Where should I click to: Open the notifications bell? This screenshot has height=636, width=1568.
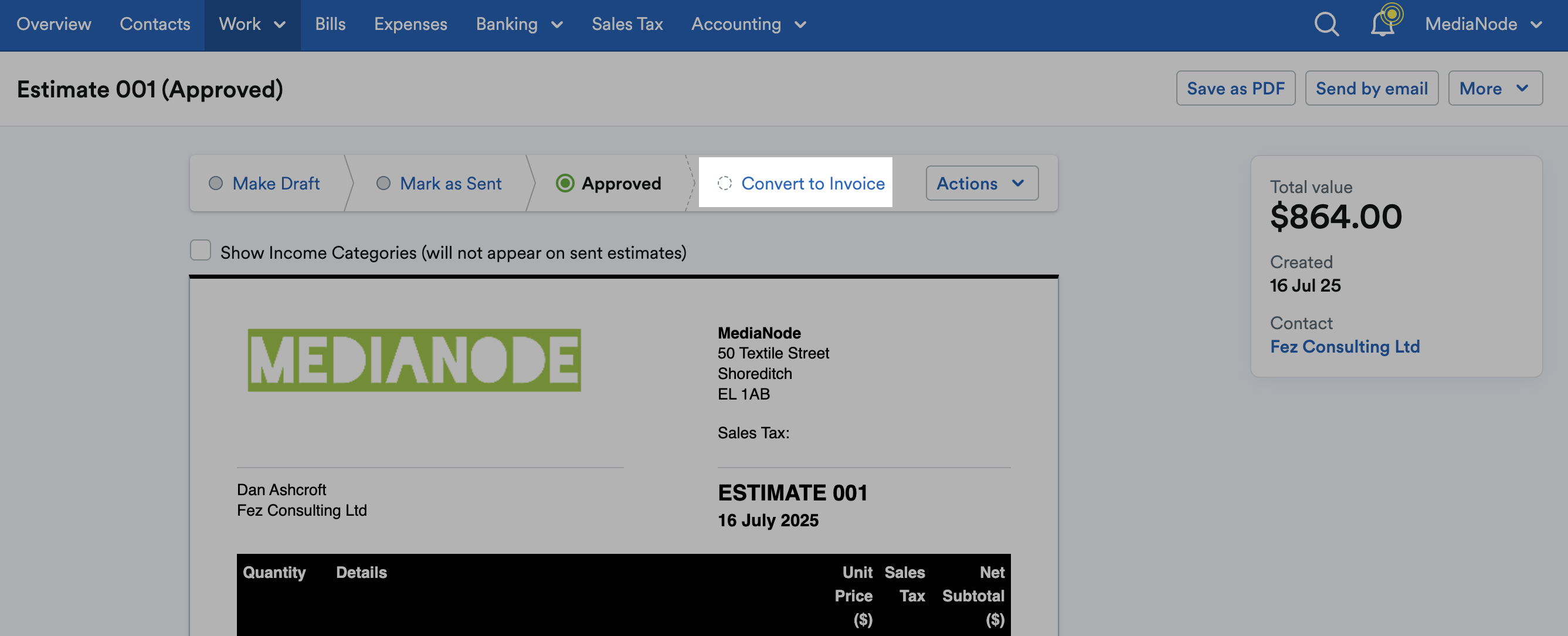point(1383,25)
